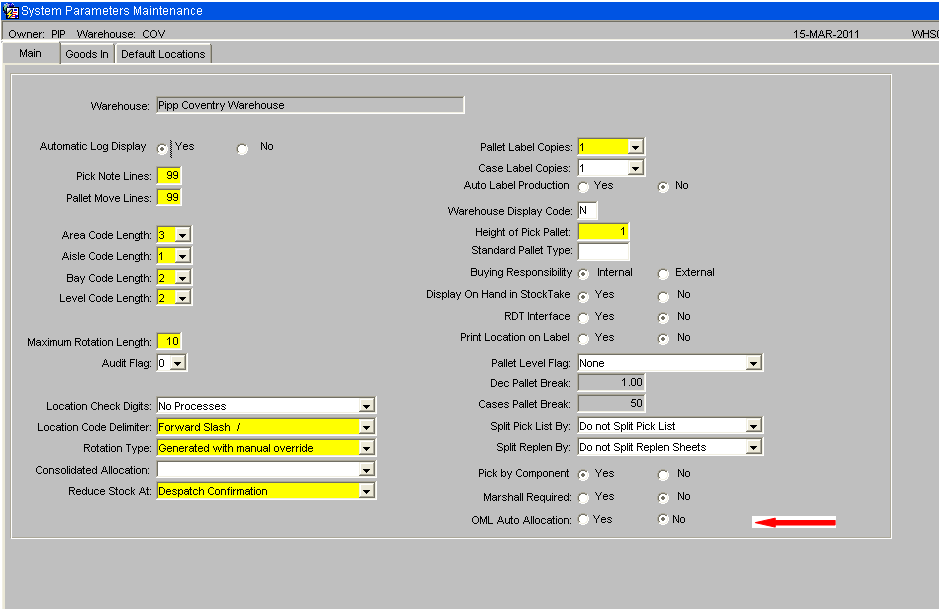Image resolution: width=939 pixels, height=610 pixels.
Task: Click the Standard Pallet Type field
Action: click(x=604, y=251)
